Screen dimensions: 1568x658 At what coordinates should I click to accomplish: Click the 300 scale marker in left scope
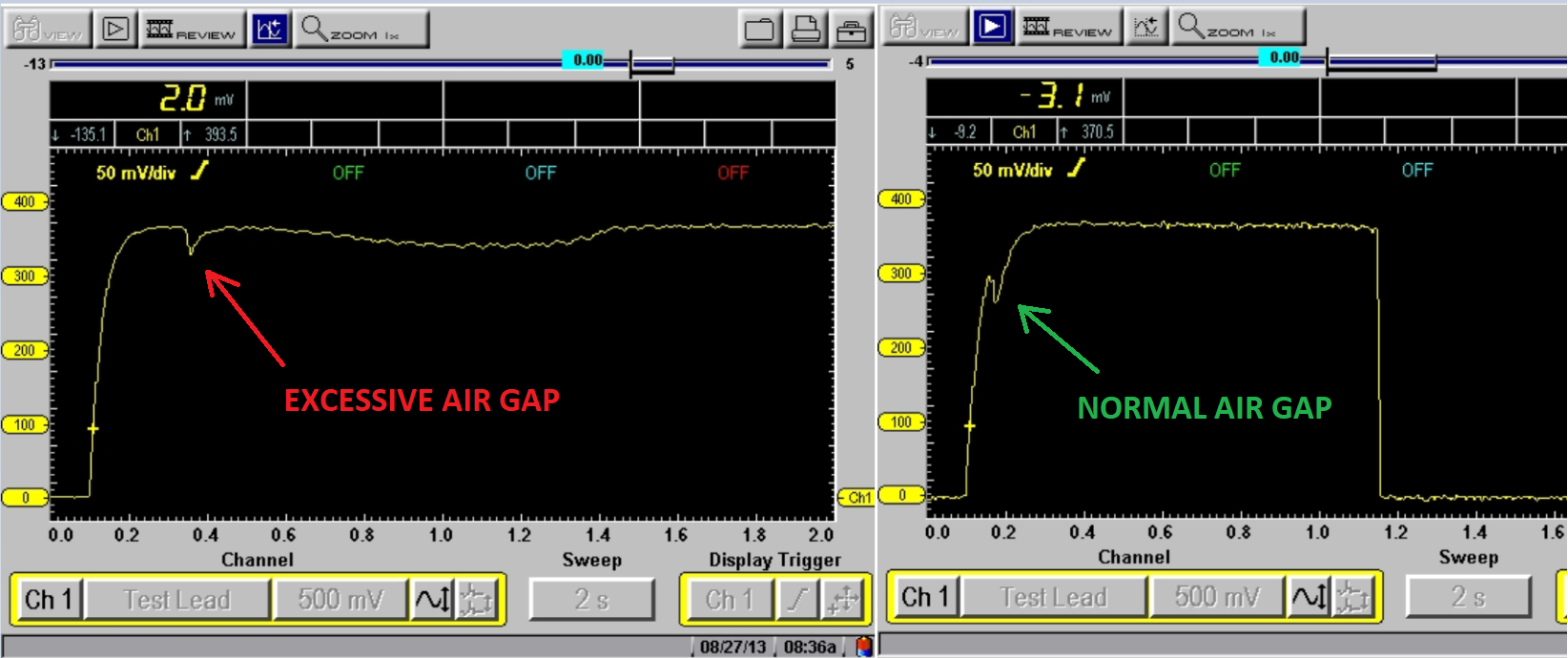point(25,276)
